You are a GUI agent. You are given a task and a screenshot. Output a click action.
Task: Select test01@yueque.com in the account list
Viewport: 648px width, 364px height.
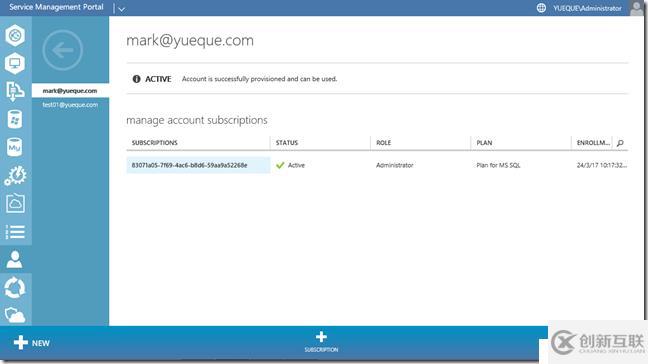coord(70,105)
